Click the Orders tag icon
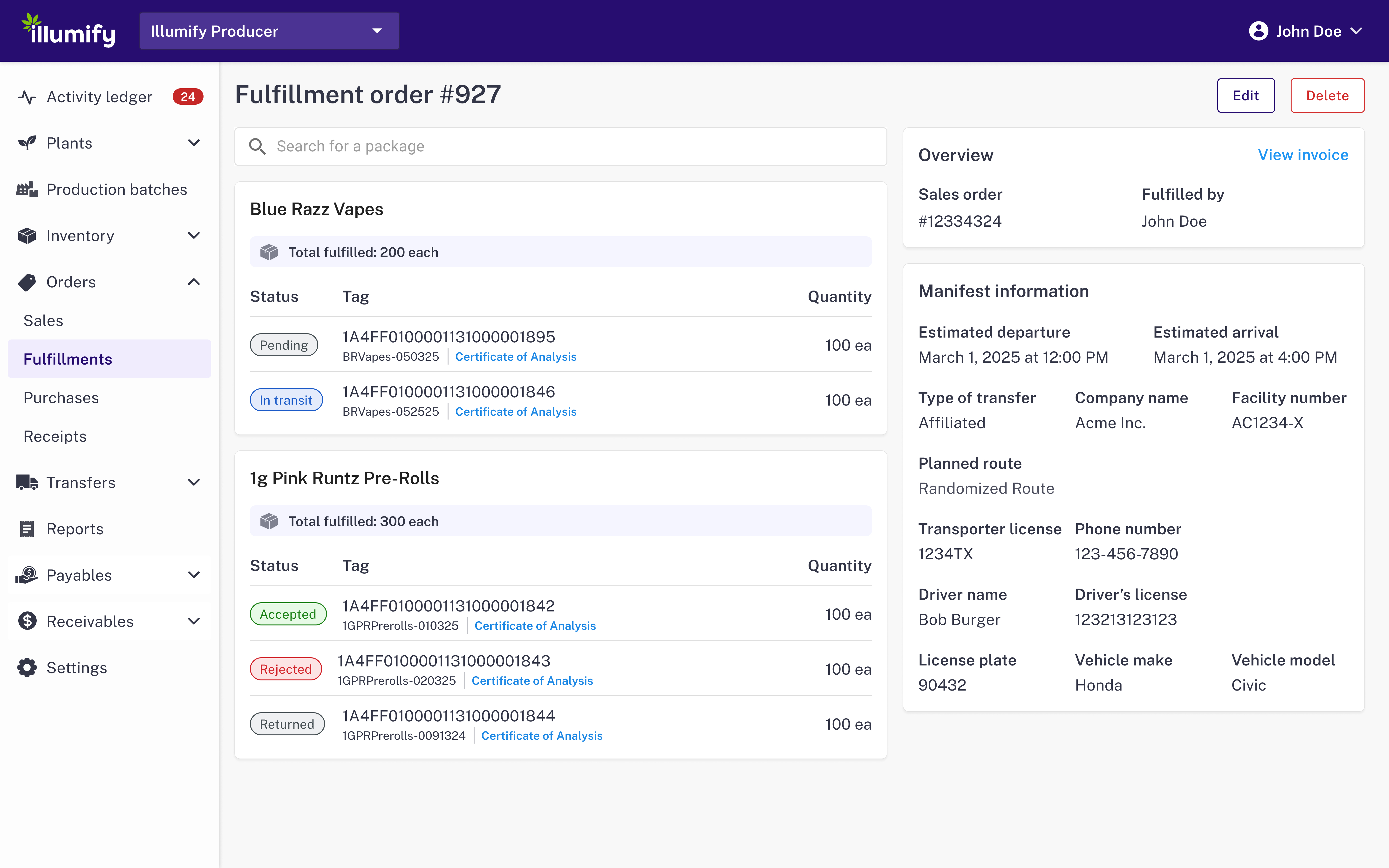Viewport: 1389px width, 868px height. tap(27, 282)
